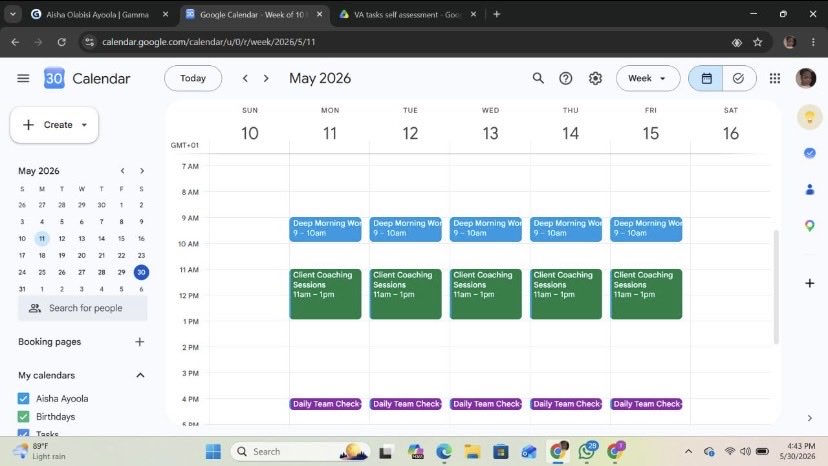This screenshot has height=466, width=828.
Task: Open the Chrome three-dot menu
Action: 813,42
